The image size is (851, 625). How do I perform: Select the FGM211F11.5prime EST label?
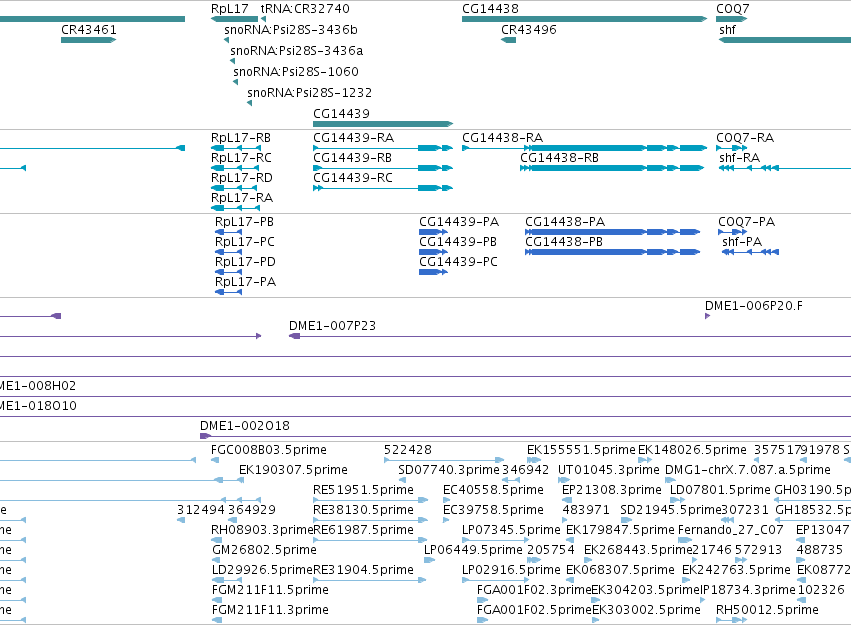[x=270, y=590]
